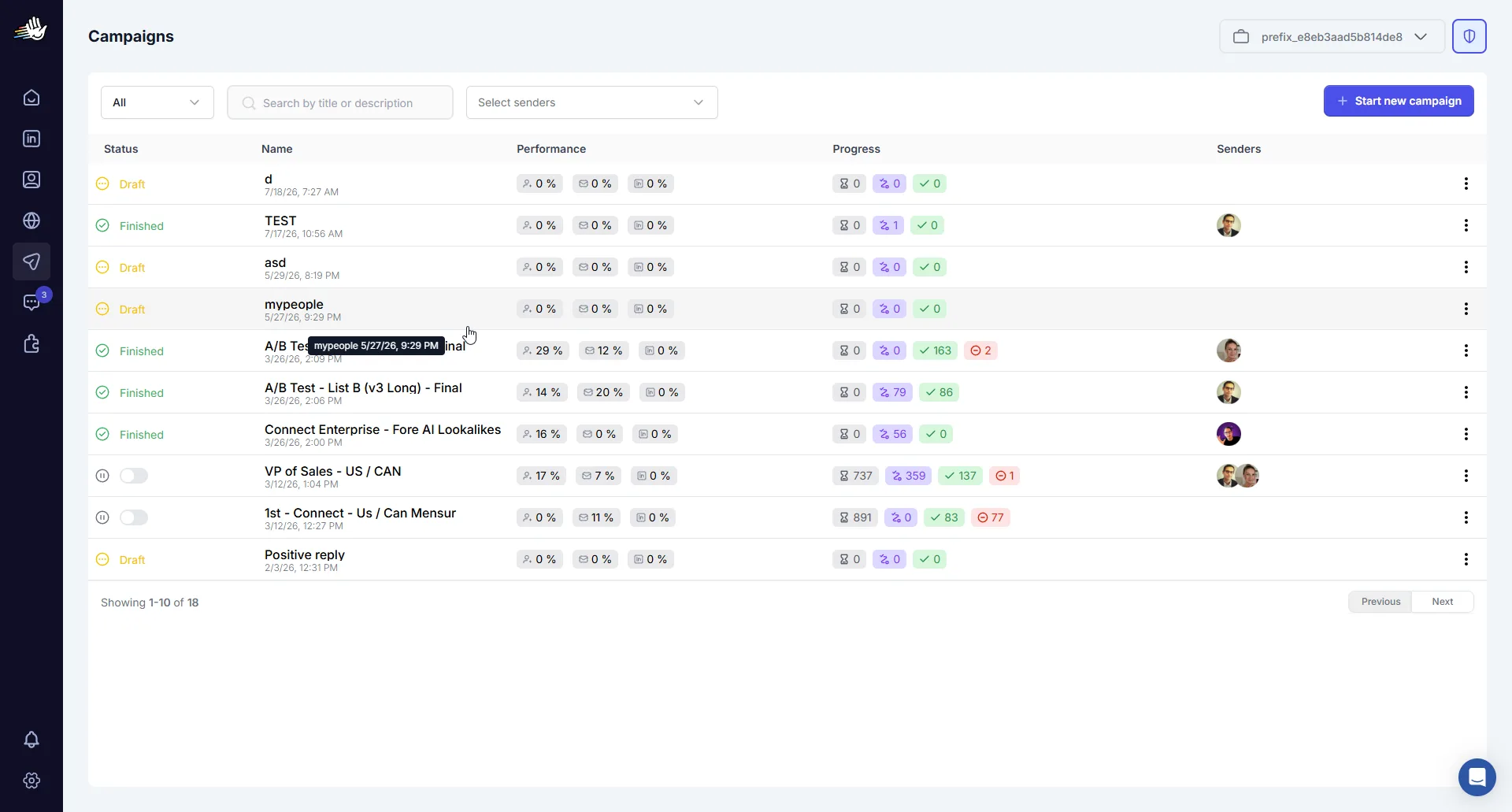Click the search by title or description field
This screenshot has width=1512, height=812.
coord(340,102)
